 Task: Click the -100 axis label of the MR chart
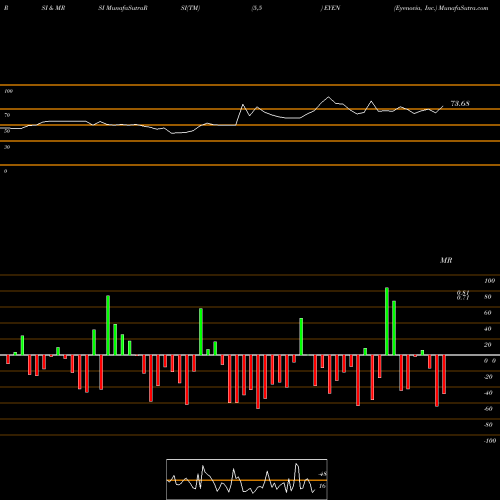[490, 441]
